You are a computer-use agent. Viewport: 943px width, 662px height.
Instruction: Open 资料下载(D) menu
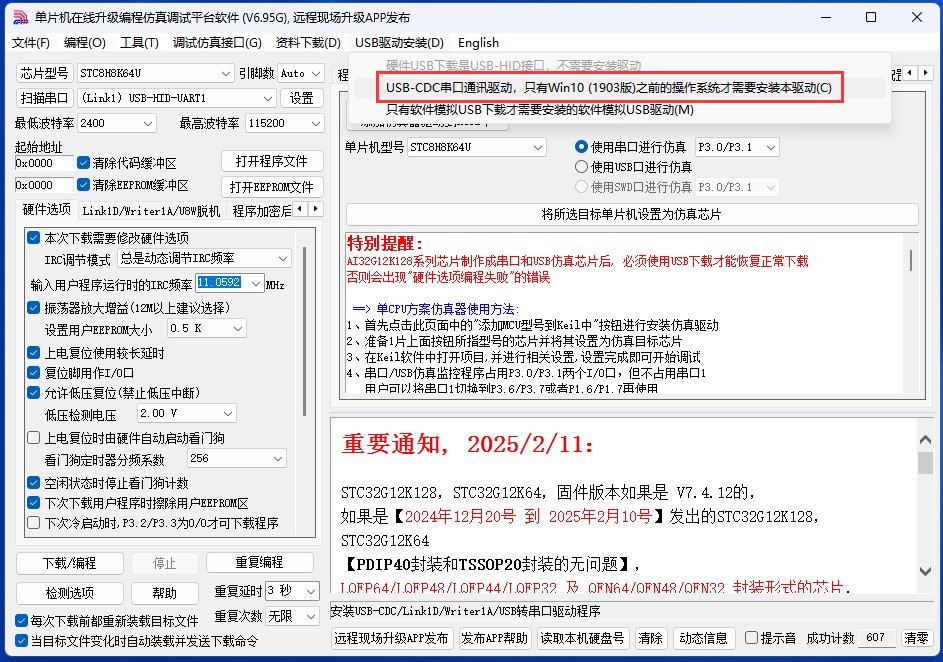click(308, 43)
